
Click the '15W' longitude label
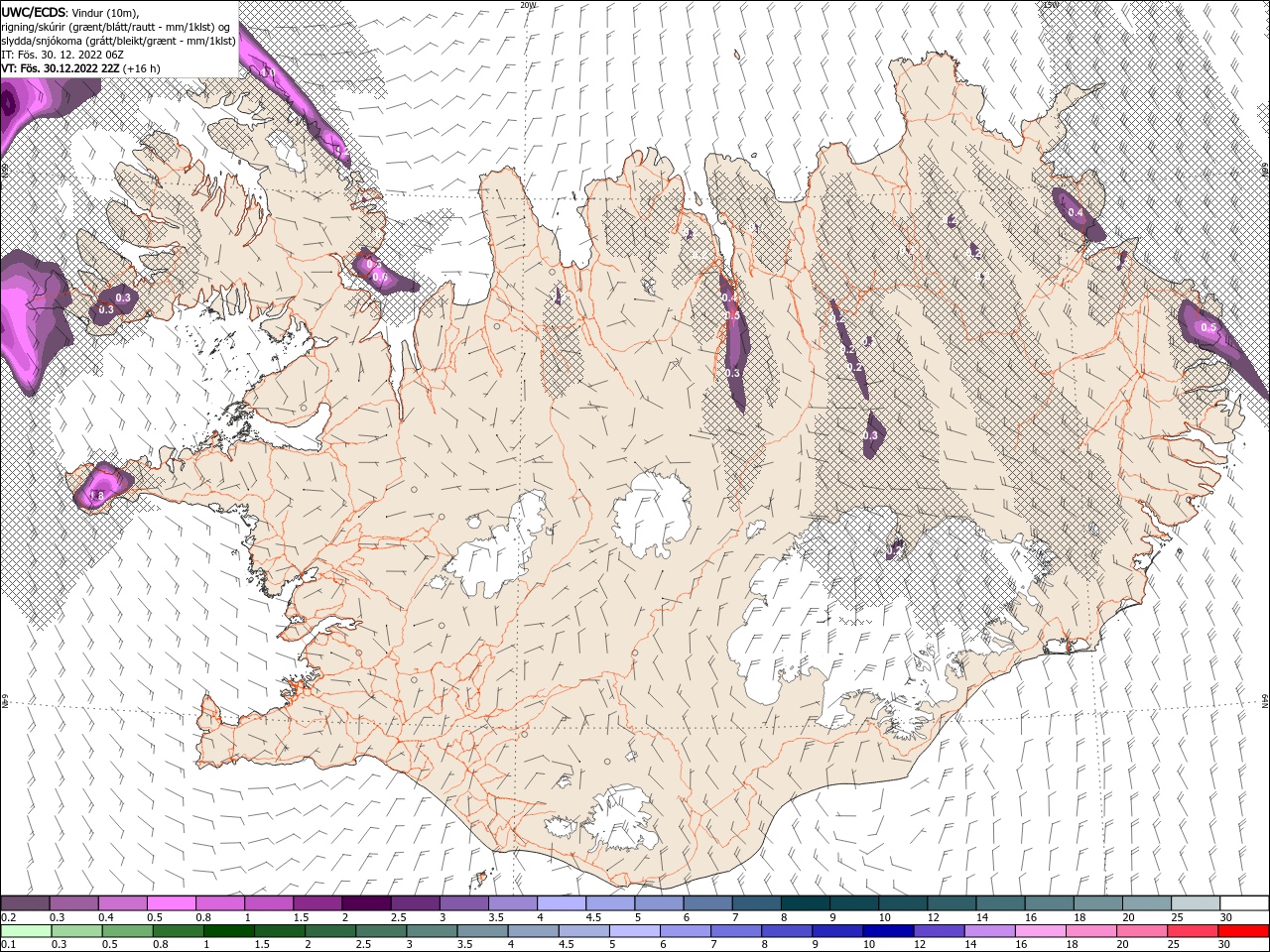[1050, 5]
